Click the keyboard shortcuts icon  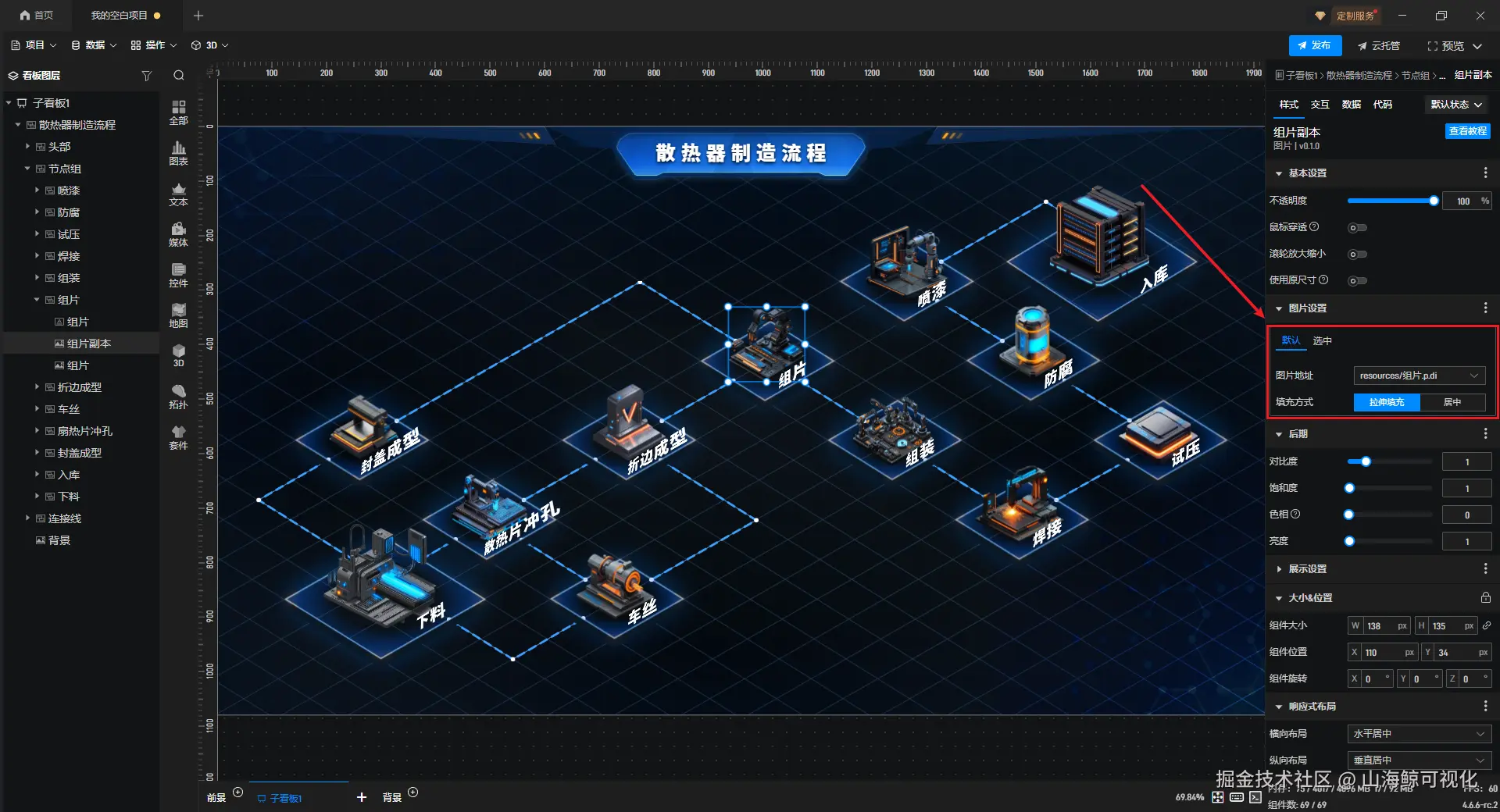click(x=1237, y=797)
